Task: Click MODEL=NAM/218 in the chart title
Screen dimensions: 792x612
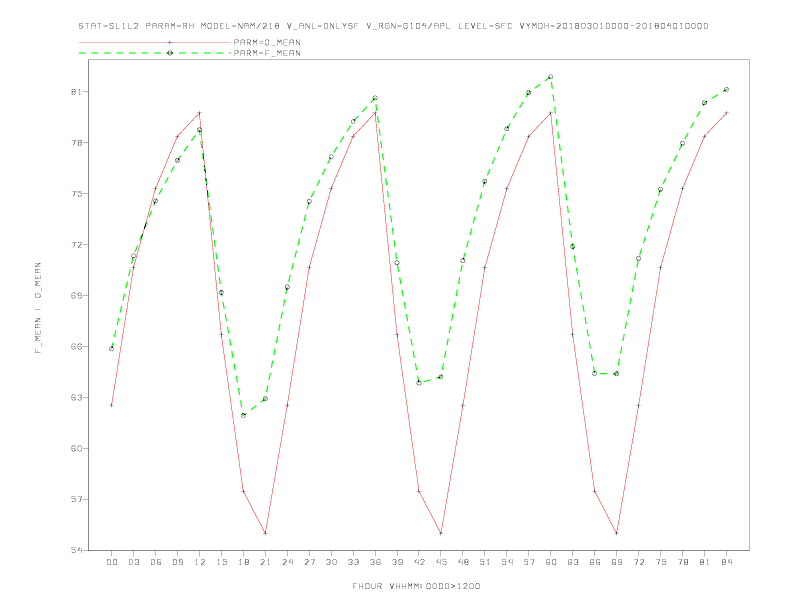Action: (240, 26)
